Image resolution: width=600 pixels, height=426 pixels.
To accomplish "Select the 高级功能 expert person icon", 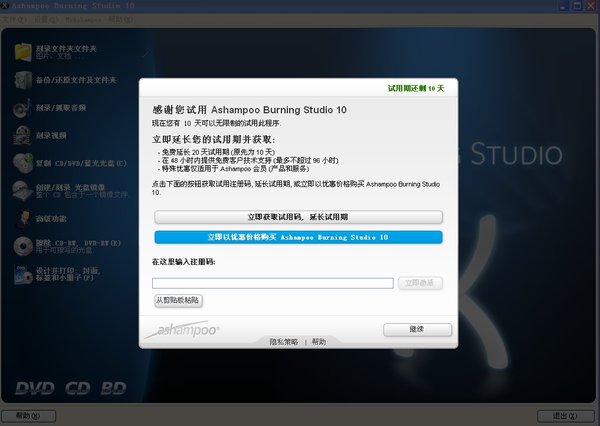I will tap(23, 219).
